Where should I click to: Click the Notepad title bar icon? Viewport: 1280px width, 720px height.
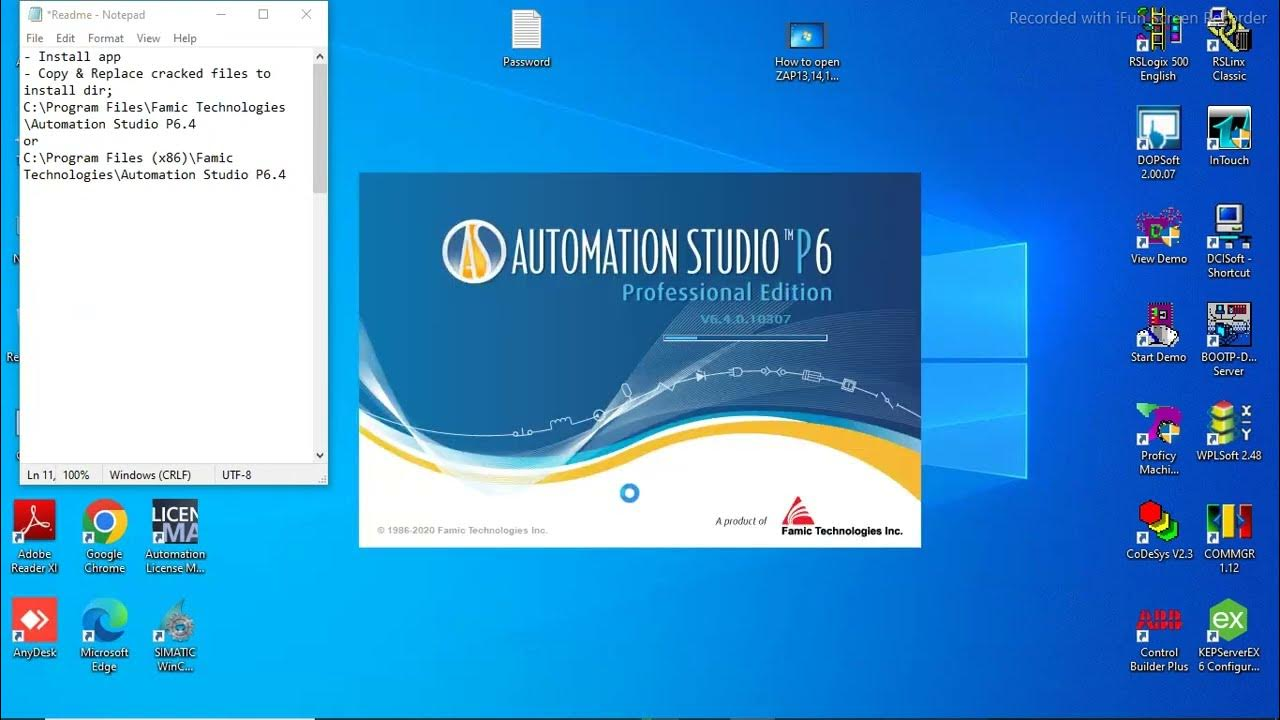click(x=35, y=15)
